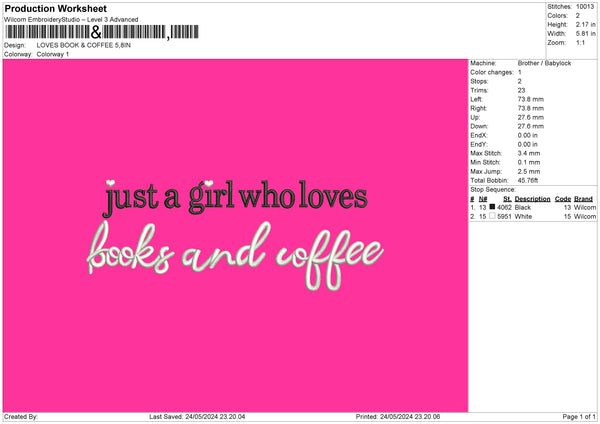
Task: Click the 'Up:' measurement value
Action: tap(531, 117)
